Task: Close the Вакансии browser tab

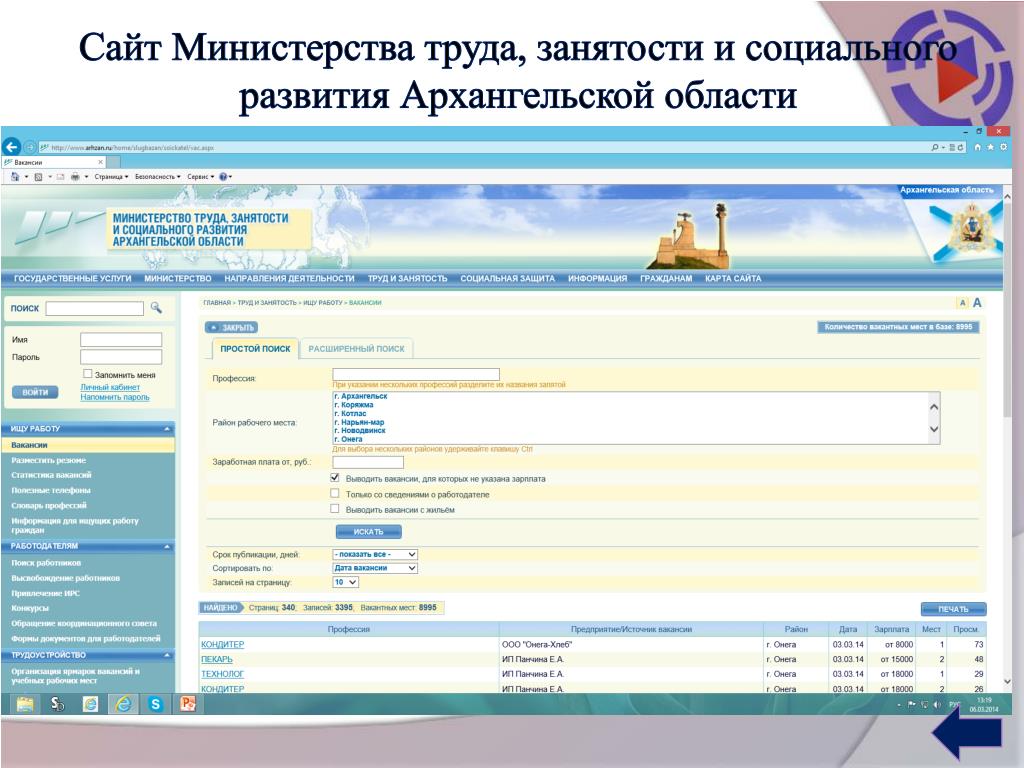Action: pos(101,162)
